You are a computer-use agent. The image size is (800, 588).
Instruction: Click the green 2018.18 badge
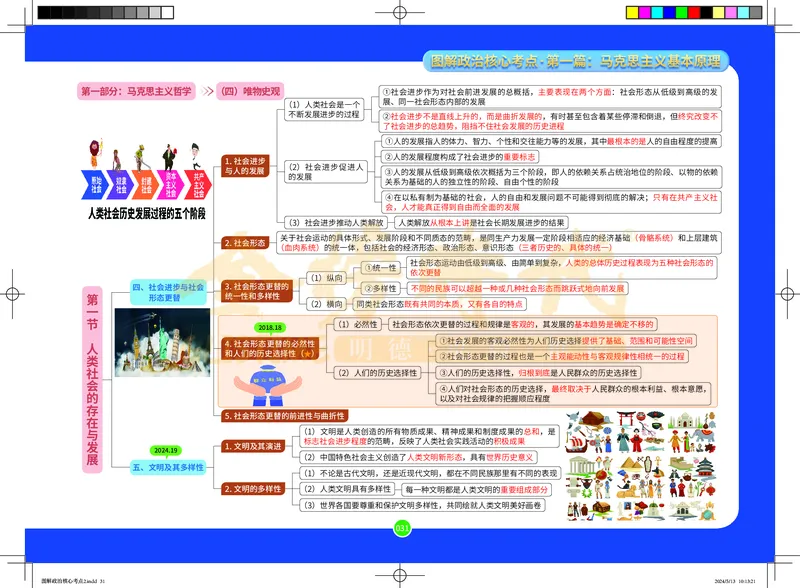point(270,327)
